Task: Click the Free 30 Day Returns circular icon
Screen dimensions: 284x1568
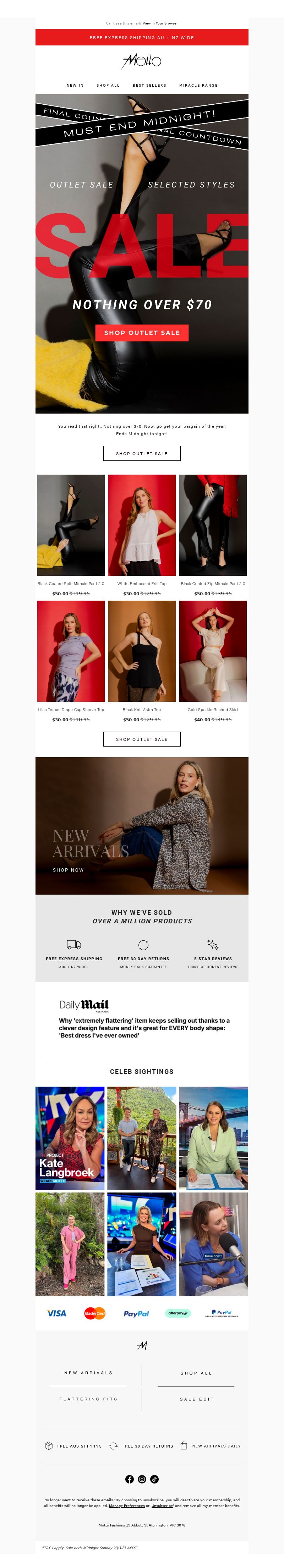Action: pyautogui.click(x=143, y=945)
